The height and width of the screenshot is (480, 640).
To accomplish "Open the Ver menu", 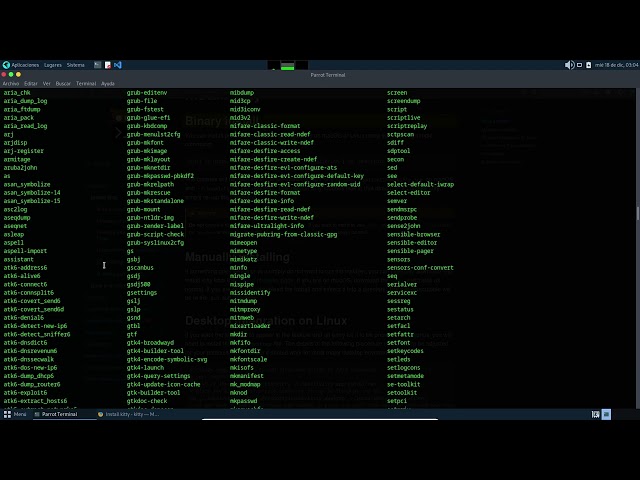I will [x=47, y=84].
